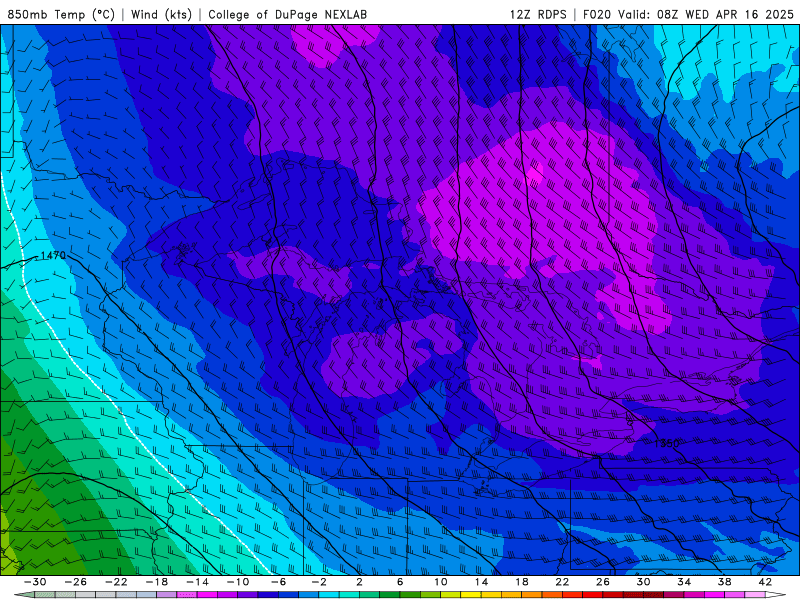
Task: Click the '-6' color scale label
Action: (x=279, y=582)
